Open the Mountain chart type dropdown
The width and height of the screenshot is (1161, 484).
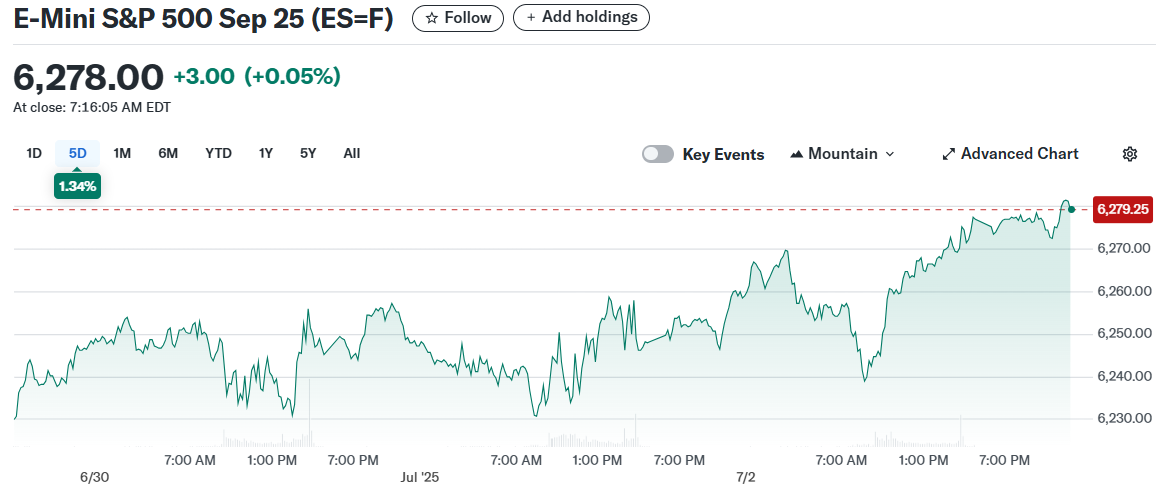point(843,154)
